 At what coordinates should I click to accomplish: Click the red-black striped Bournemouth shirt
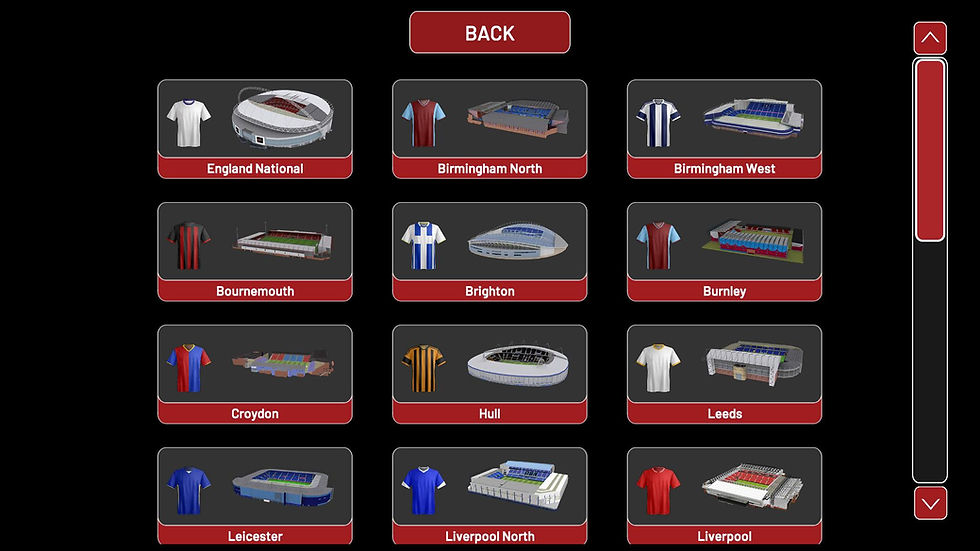pos(189,245)
